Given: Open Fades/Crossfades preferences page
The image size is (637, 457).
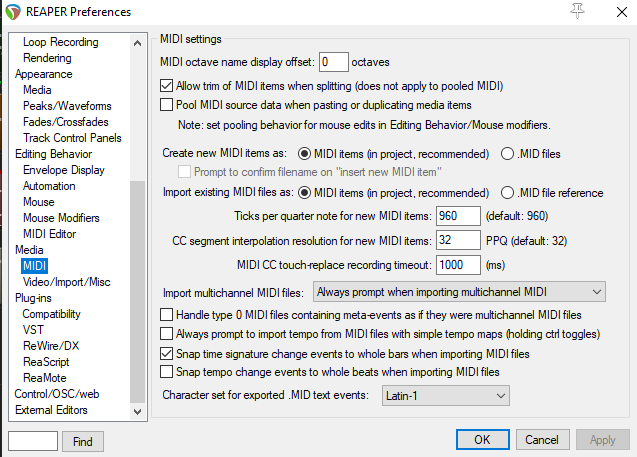Looking at the screenshot, I should coord(66,122).
